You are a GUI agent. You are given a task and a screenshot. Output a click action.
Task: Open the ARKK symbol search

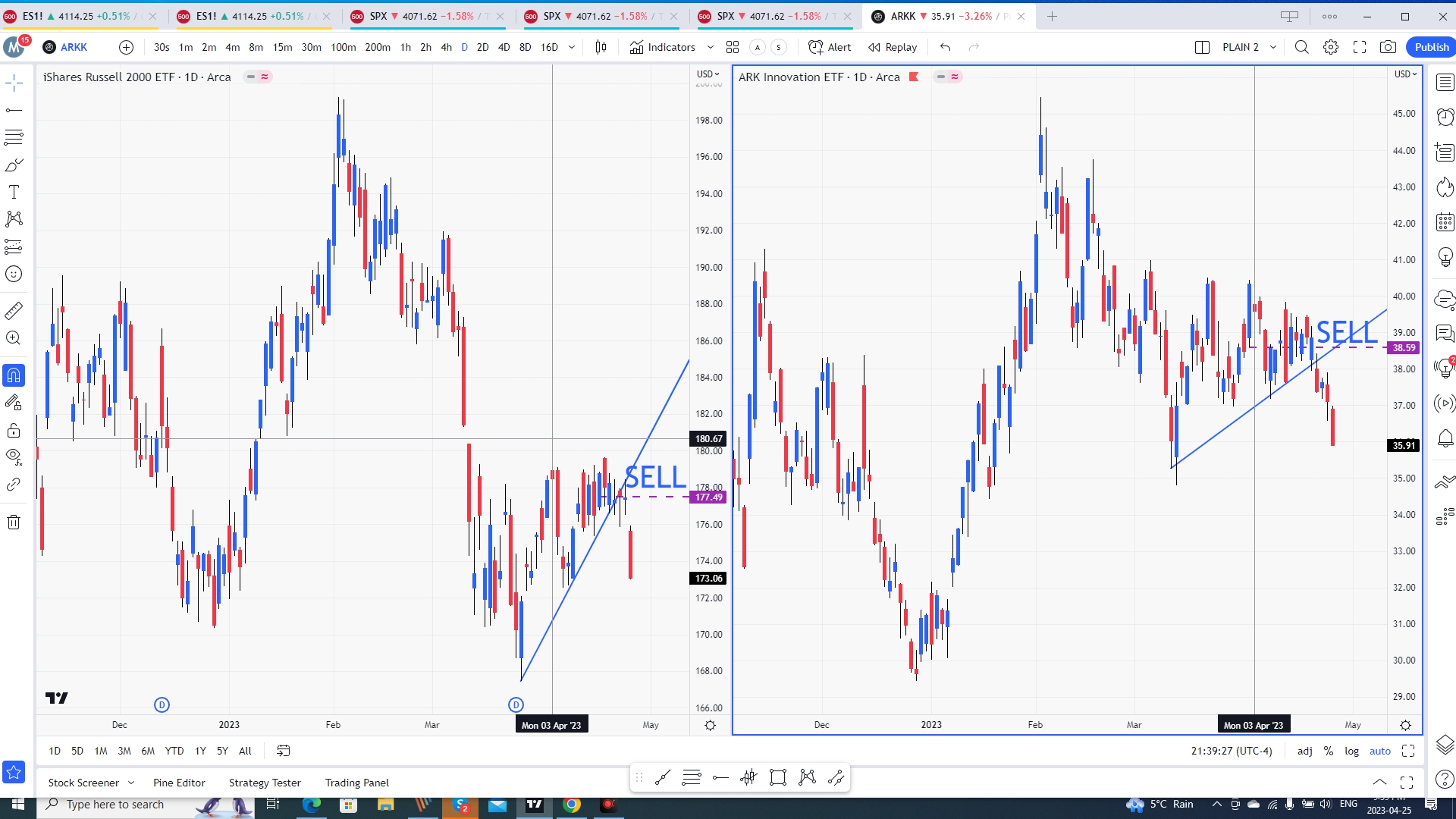point(66,47)
